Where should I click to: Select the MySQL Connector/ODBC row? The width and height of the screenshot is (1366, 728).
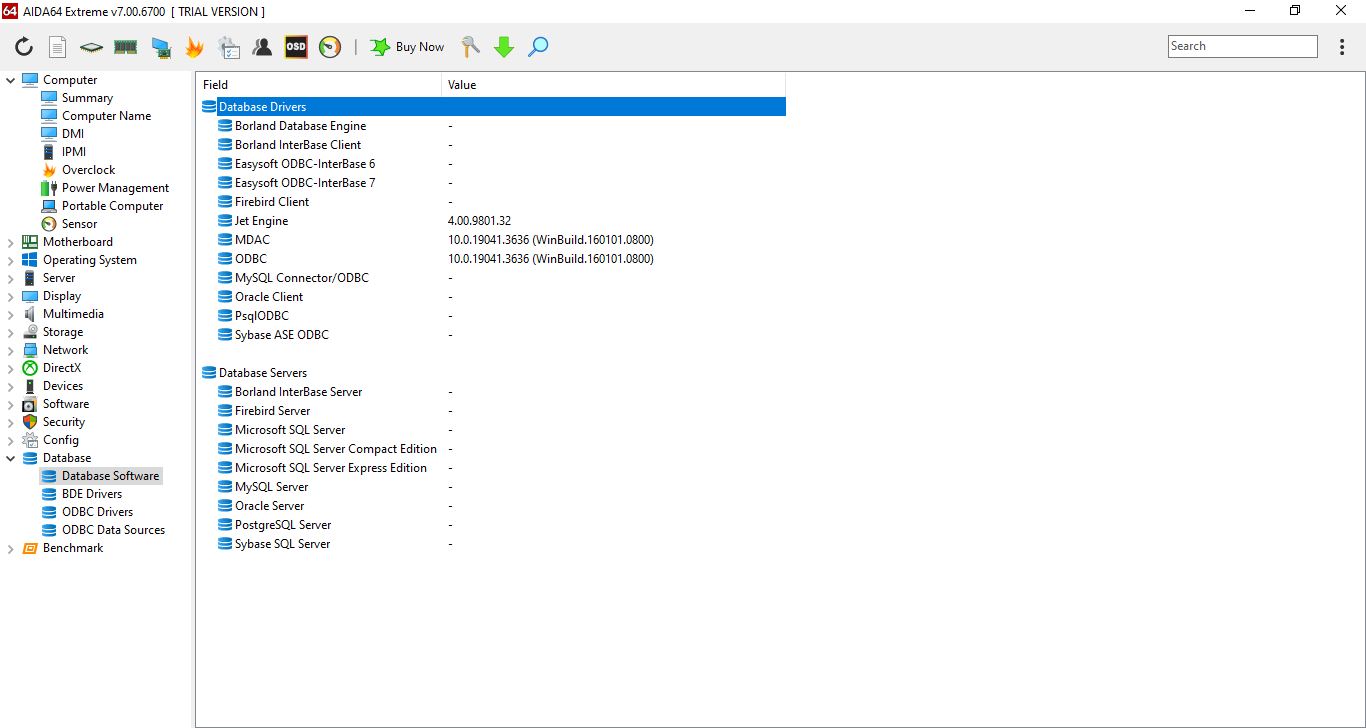(493, 278)
